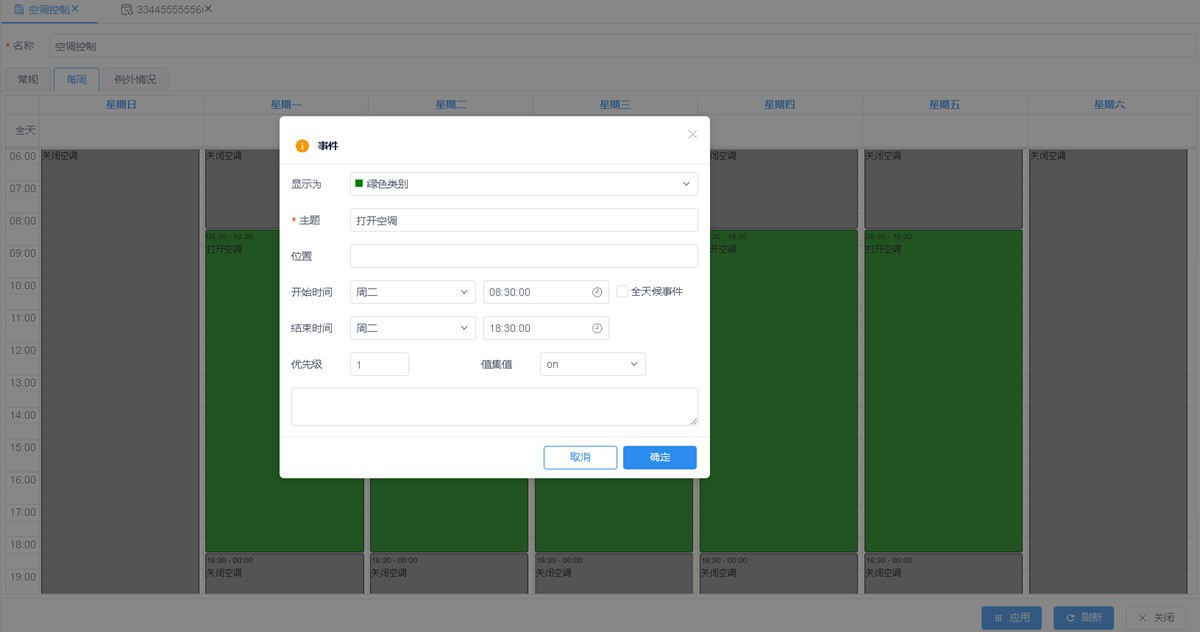Click the clock icon in the 开始时间 field
Viewport: 1200px width, 632px height.
pos(597,292)
